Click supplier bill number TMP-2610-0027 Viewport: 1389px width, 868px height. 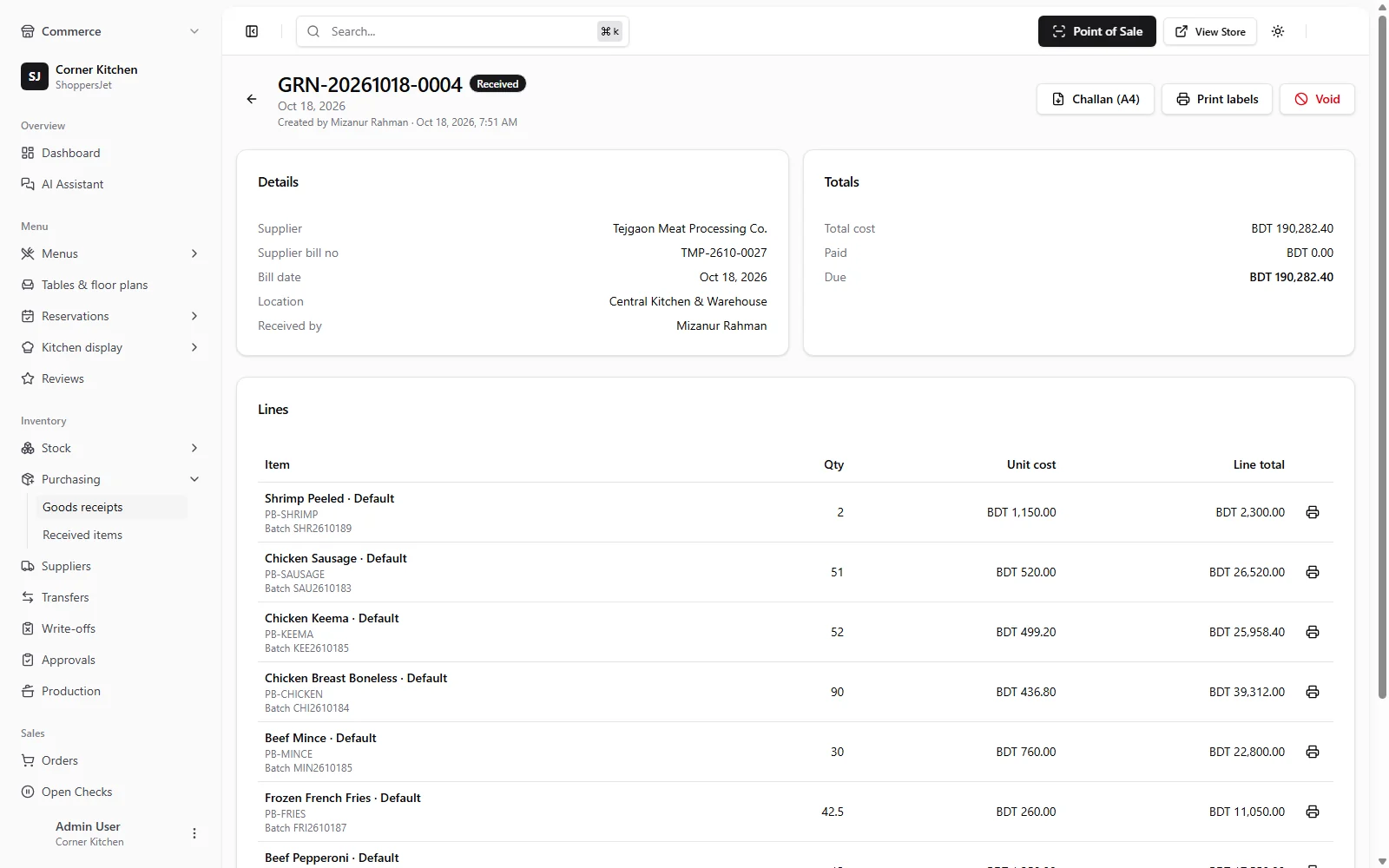click(724, 253)
